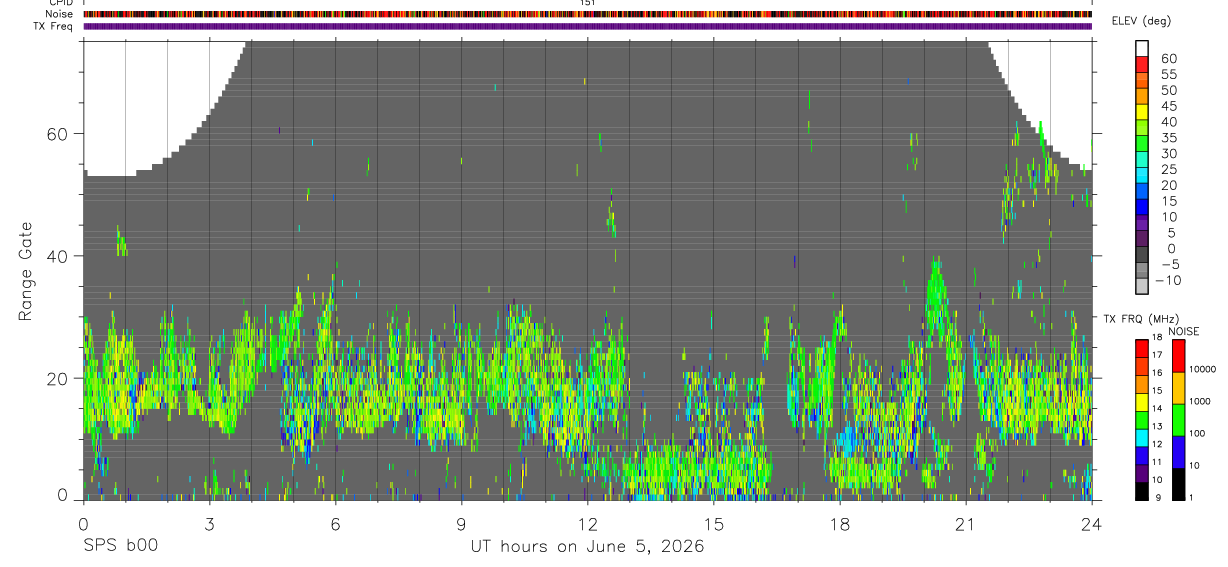Select the 'Range Gate' y-axis label

tap(26, 271)
